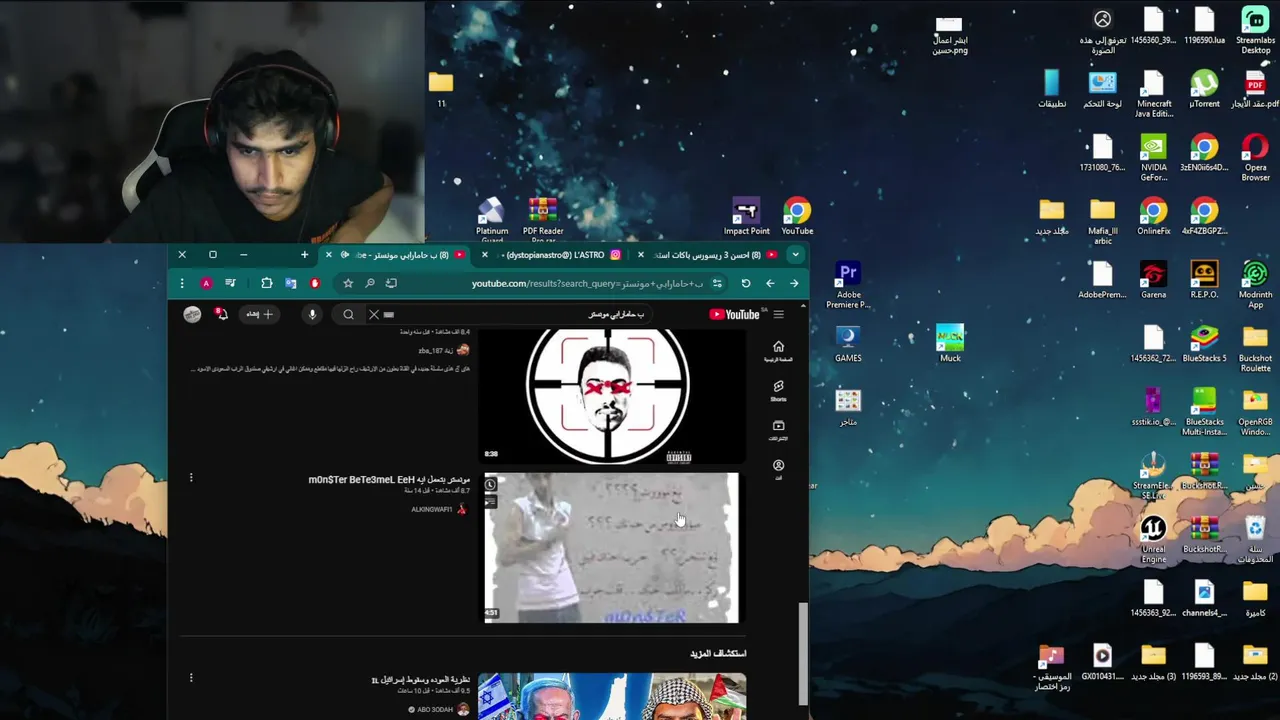
Task: Click the YouTube page vertical scrollbar
Action: tap(801, 653)
